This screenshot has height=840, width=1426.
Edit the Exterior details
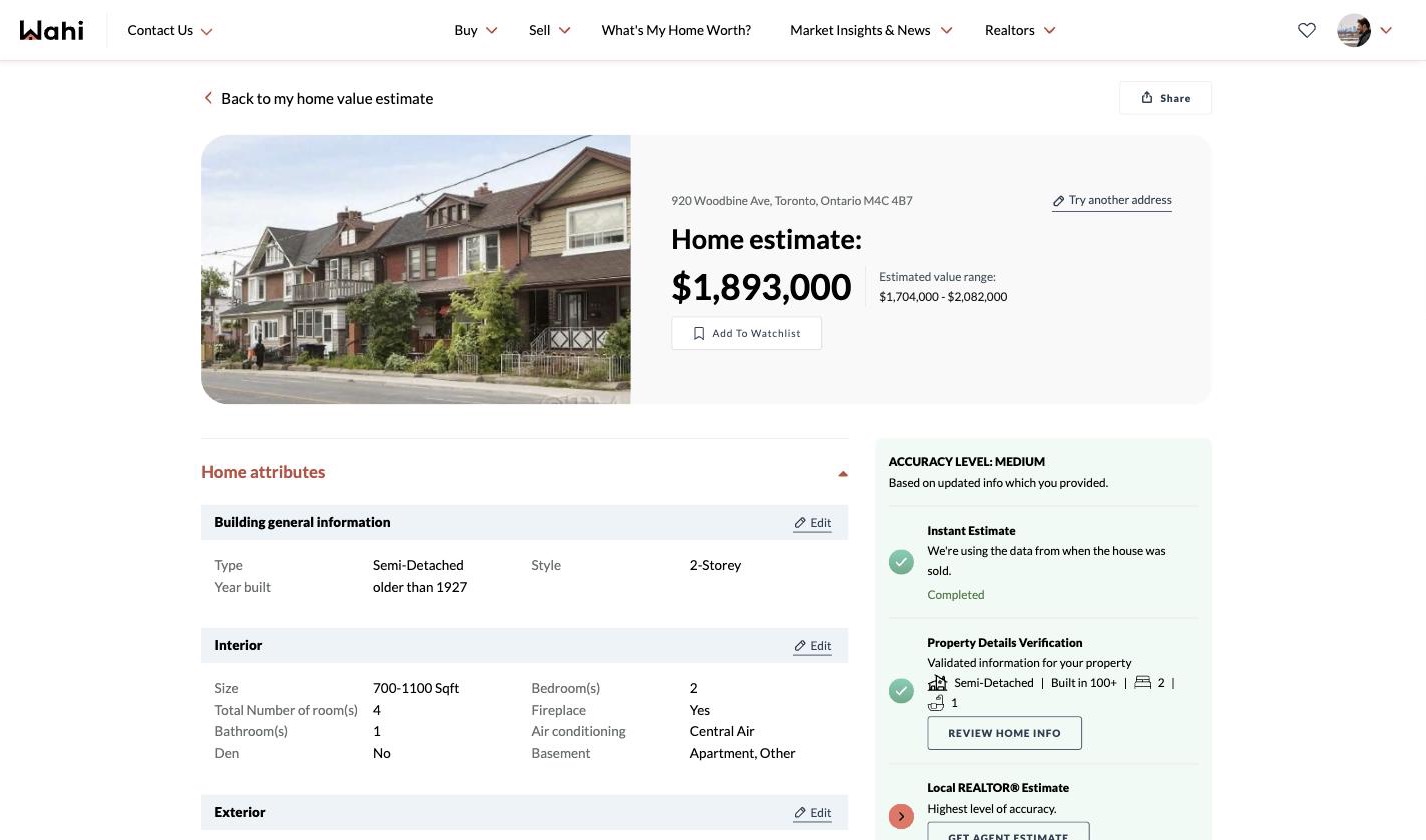click(x=813, y=813)
